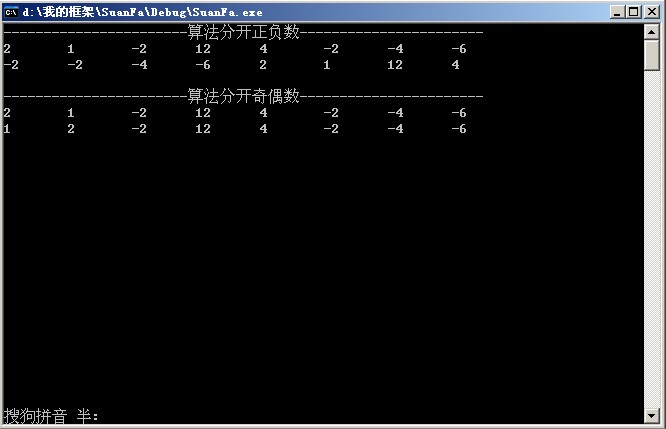The image size is (666, 429).
Task: Click the 搜狗拼音 半: input status text
Action: pos(51,416)
